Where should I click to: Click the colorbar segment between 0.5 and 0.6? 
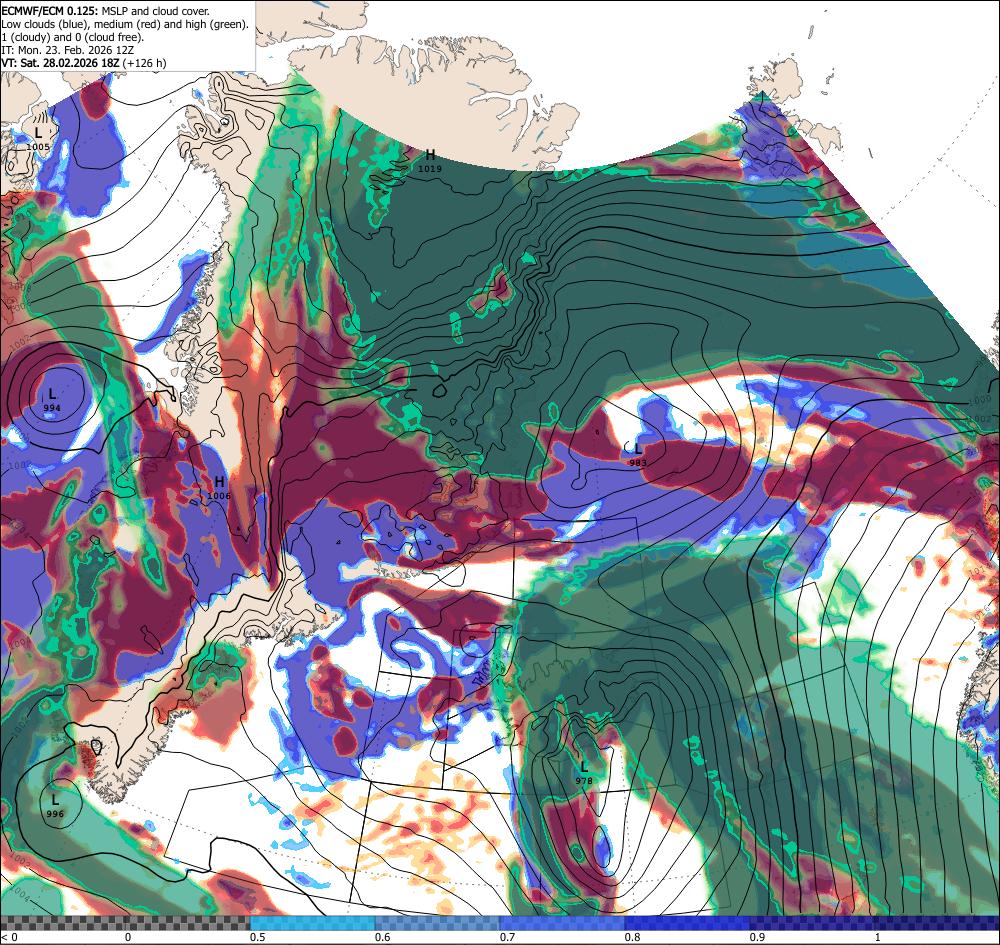pyautogui.click(x=312, y=923)
